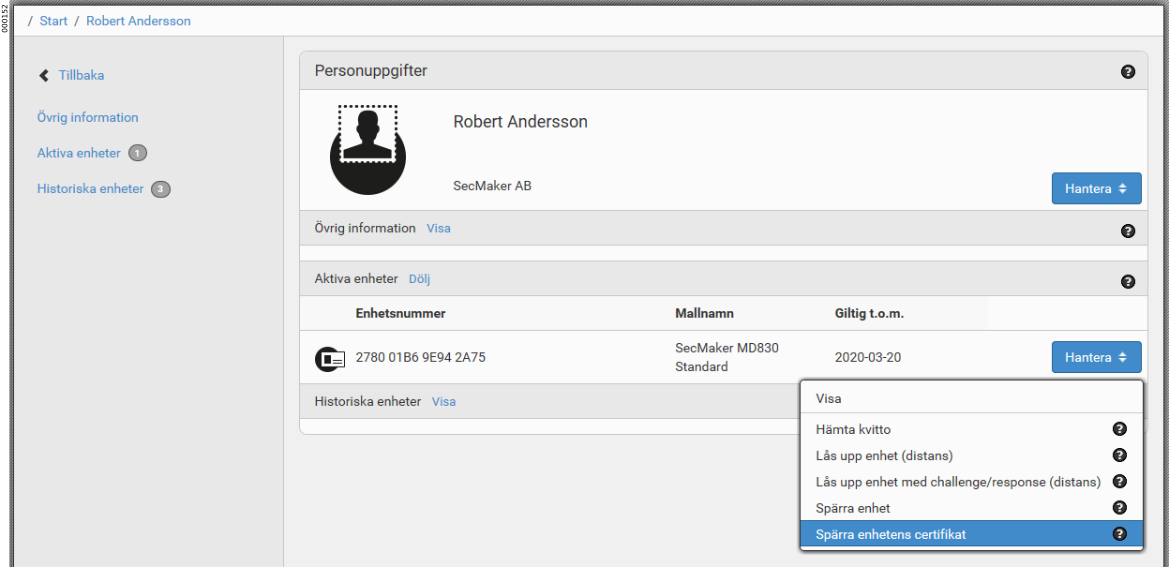Click the help icon in Personuppgifter header

[x=1128, y=72]
